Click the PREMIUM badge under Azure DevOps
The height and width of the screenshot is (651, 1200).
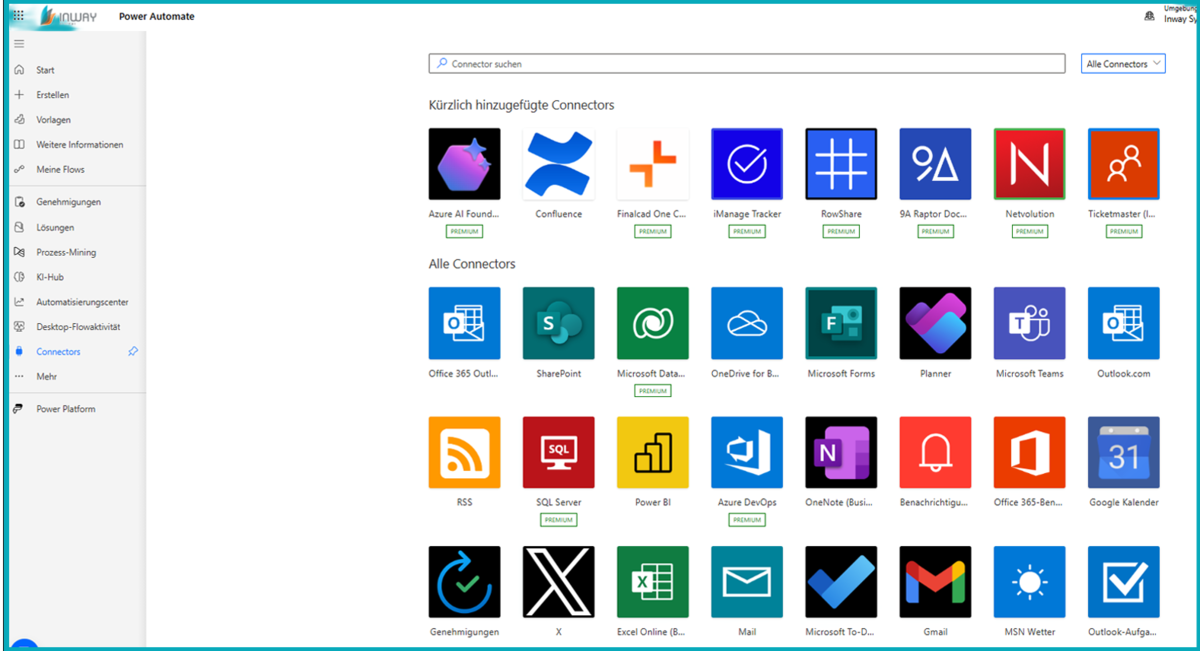(747, 520)
